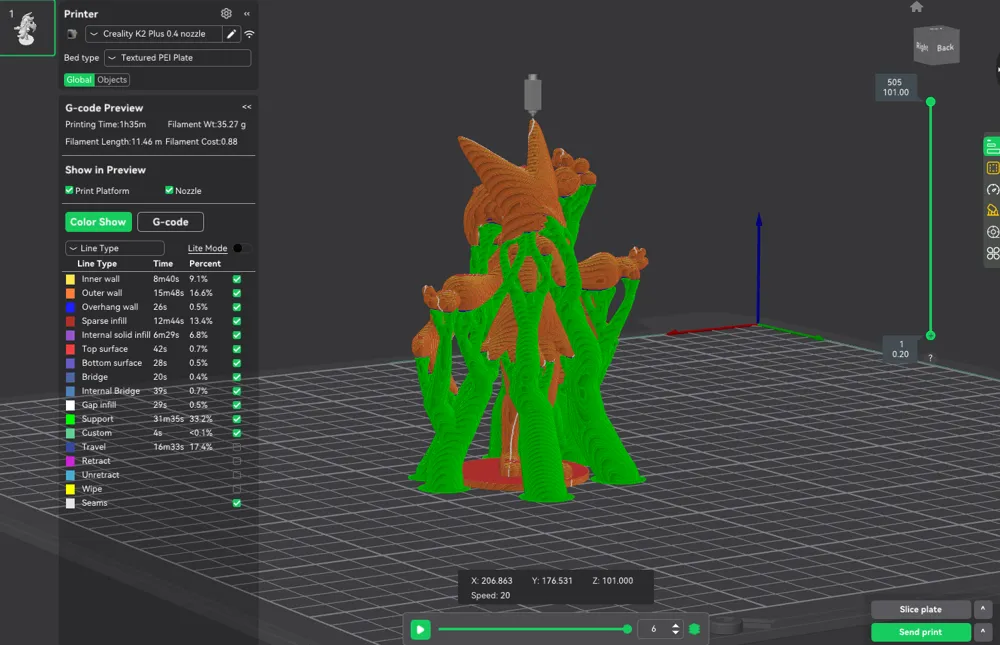Increase playback speed with up arrow
This screenshot has height=645, width=1000.
pyautogui.click(x=675, y=626)
